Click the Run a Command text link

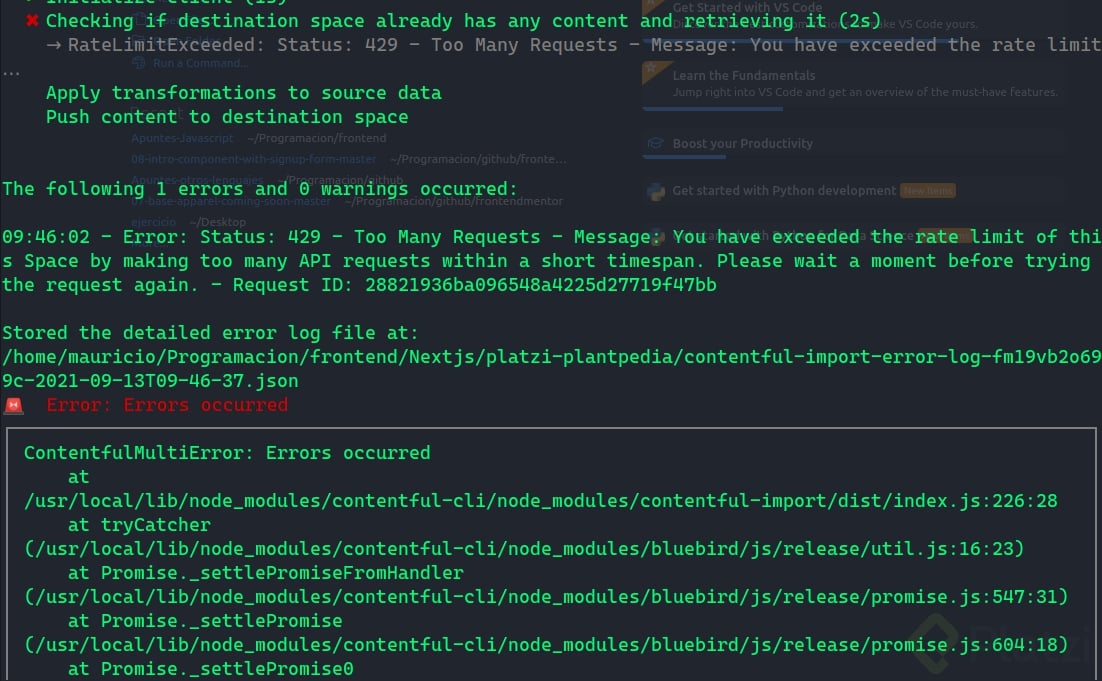pos(200,62)
